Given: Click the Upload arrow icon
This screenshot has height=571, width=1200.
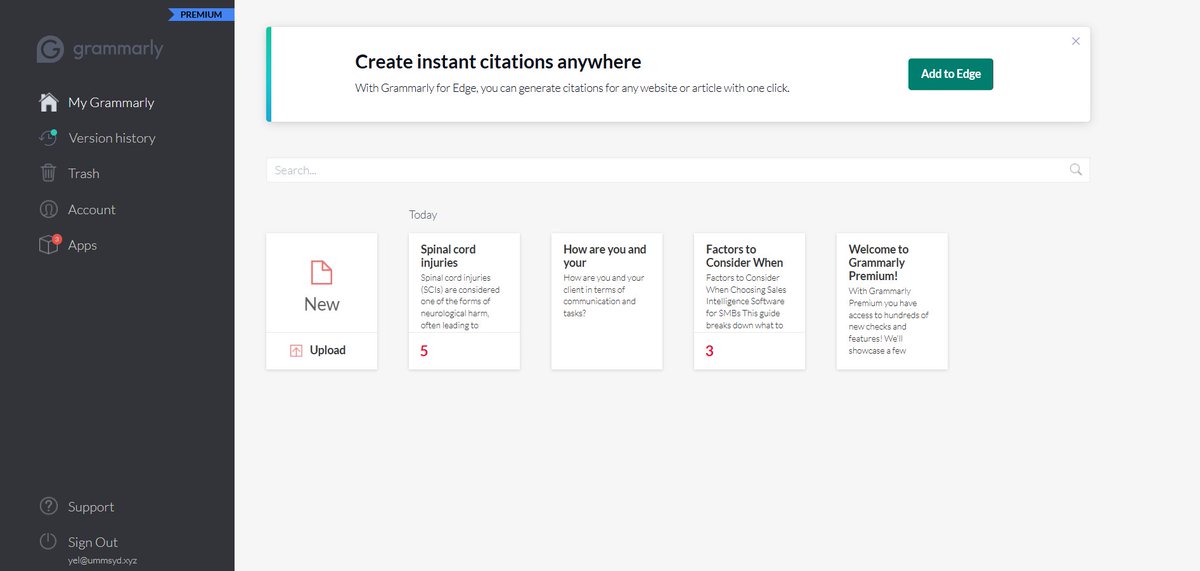Looking at the screenshot, I should [x=296, y=350].
